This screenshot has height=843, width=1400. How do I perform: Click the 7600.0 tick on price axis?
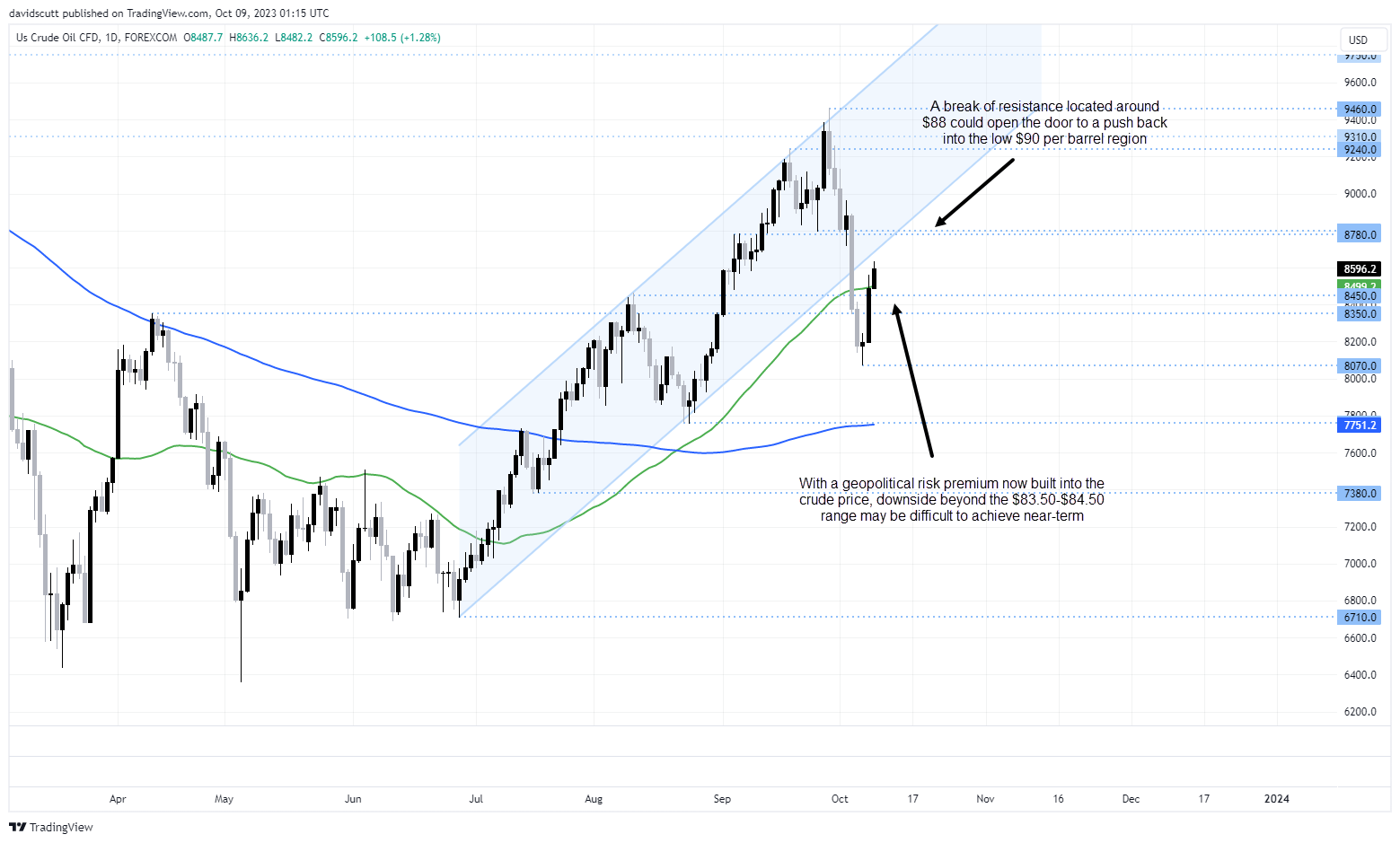[1360, 453]
